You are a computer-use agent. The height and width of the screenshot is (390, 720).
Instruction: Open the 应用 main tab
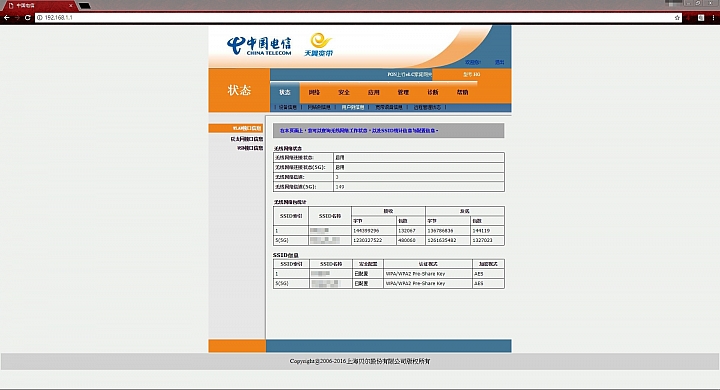pos(373,92)
